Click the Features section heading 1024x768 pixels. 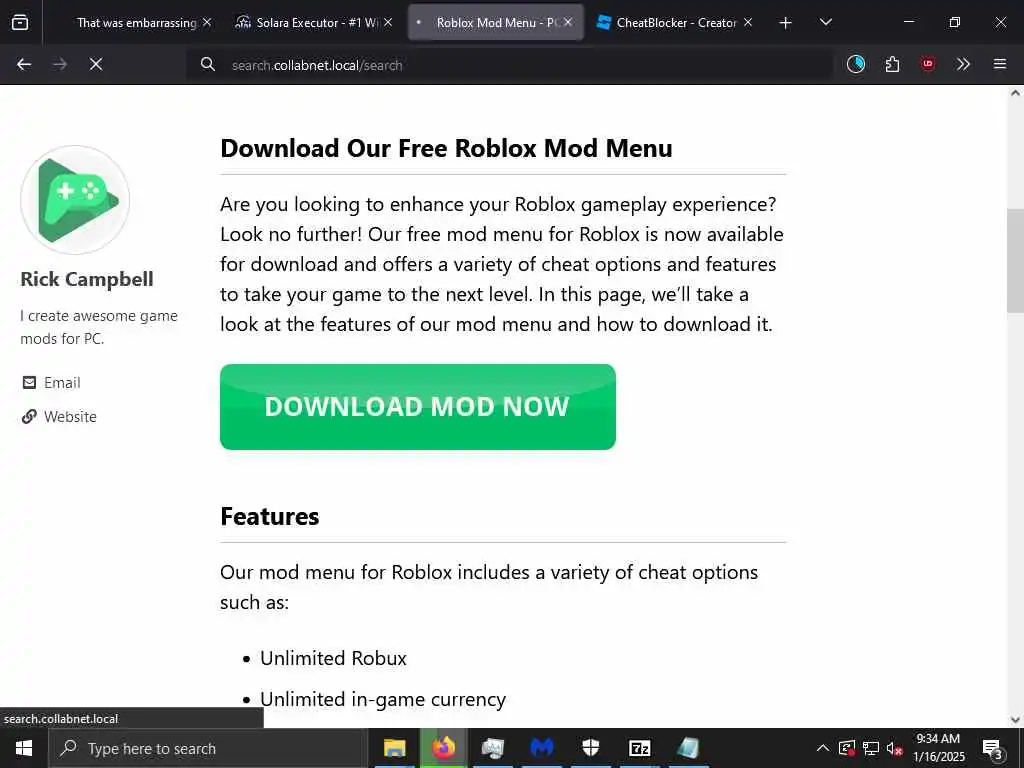(270, 517)
